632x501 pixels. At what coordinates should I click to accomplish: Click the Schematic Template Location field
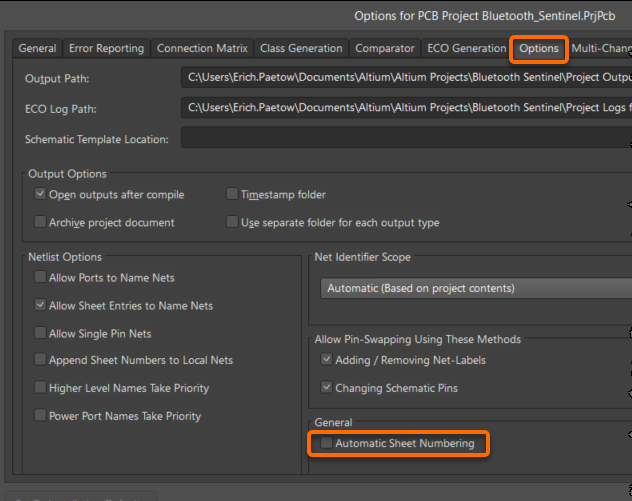coord(406,139)
